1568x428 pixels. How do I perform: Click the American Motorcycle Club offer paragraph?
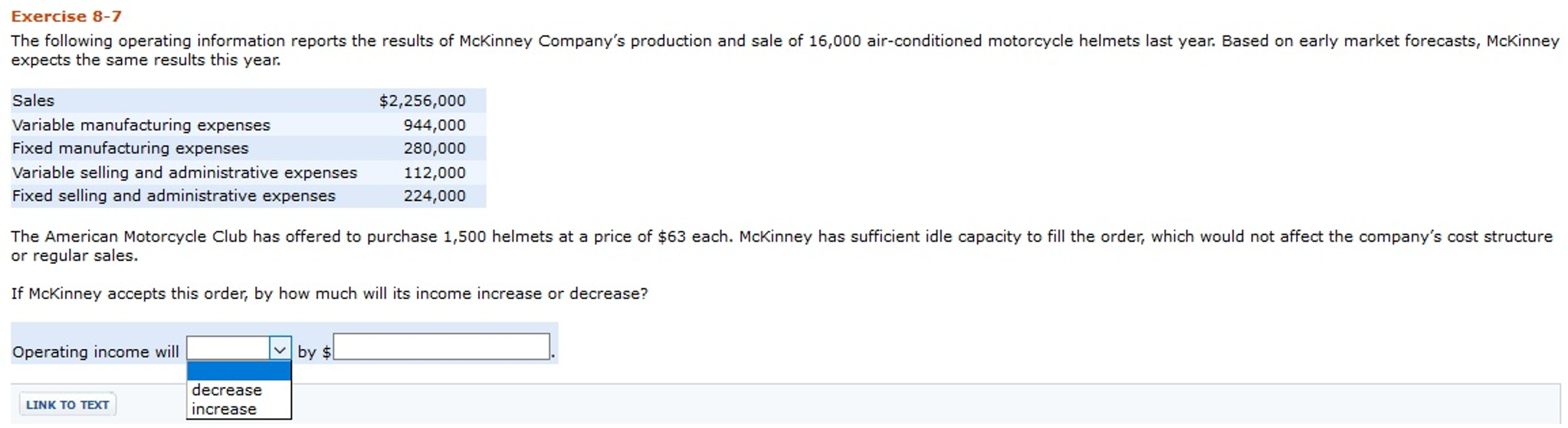pyautogui.click(x=782, y=245)
